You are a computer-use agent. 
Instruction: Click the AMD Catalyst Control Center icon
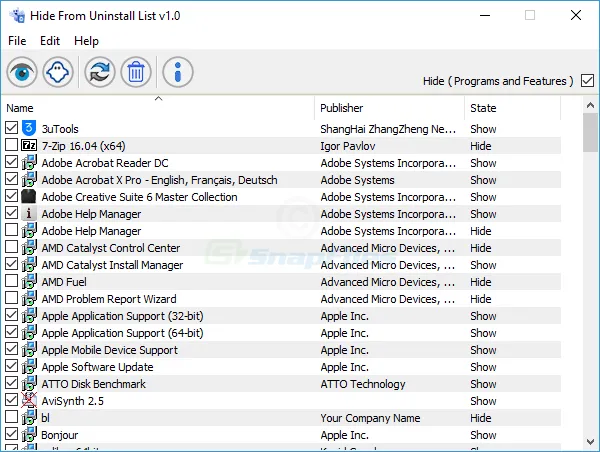(29, 247)
